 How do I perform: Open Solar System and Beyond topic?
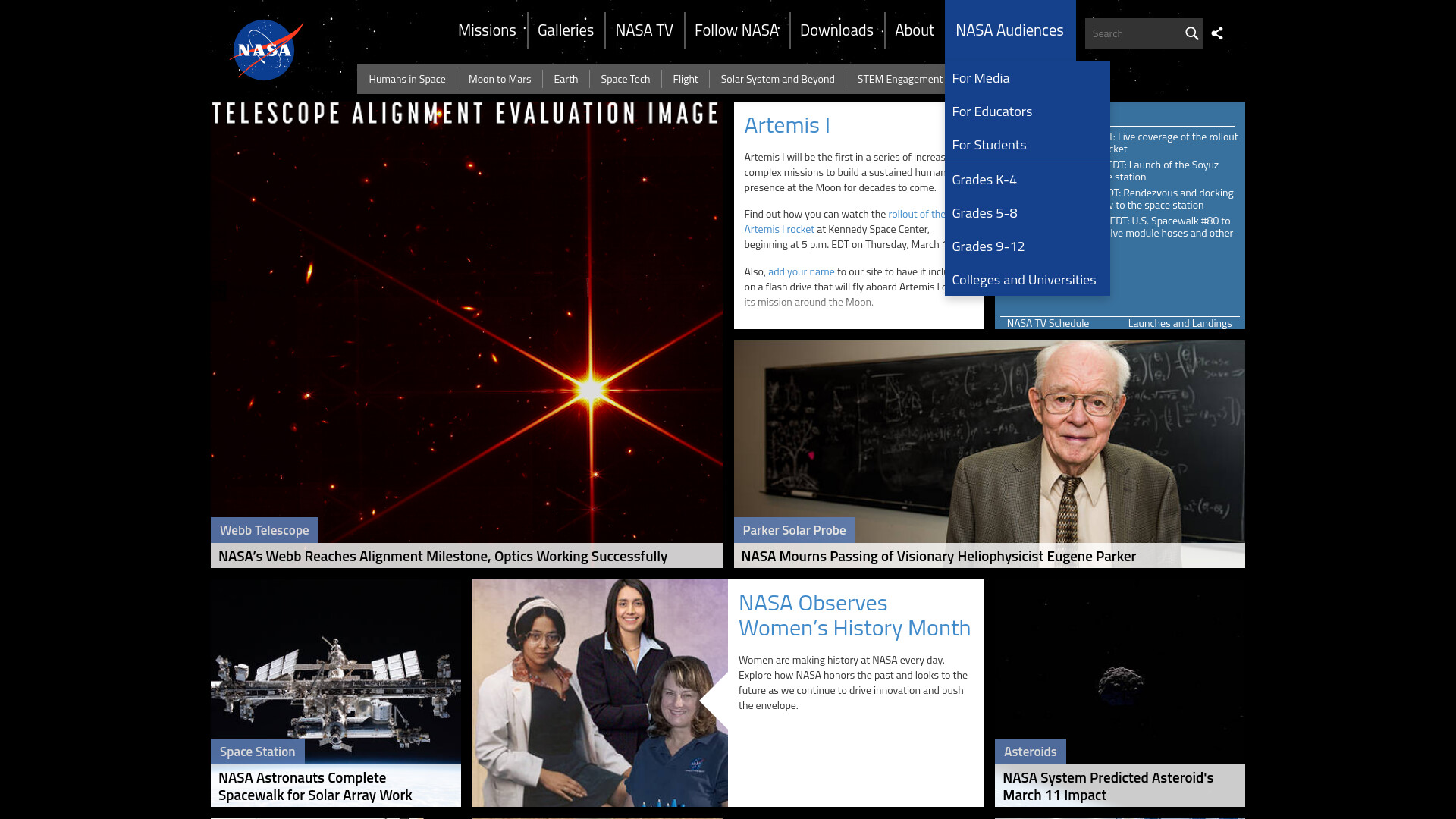[x=777, y=79]
